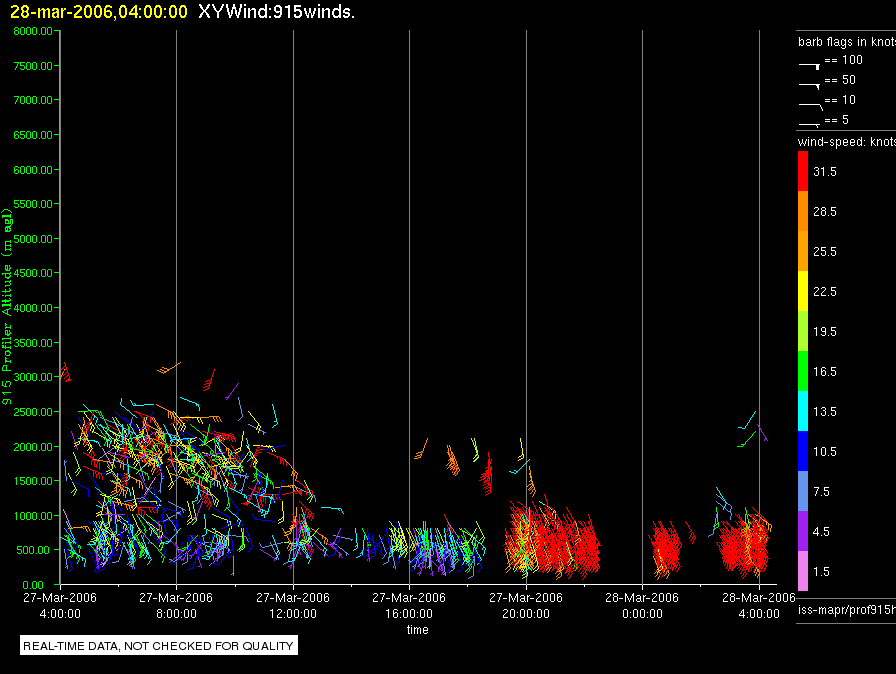Click the 8000.00 altitude axis label
896x674 pixels.
(x=33, y=31)
